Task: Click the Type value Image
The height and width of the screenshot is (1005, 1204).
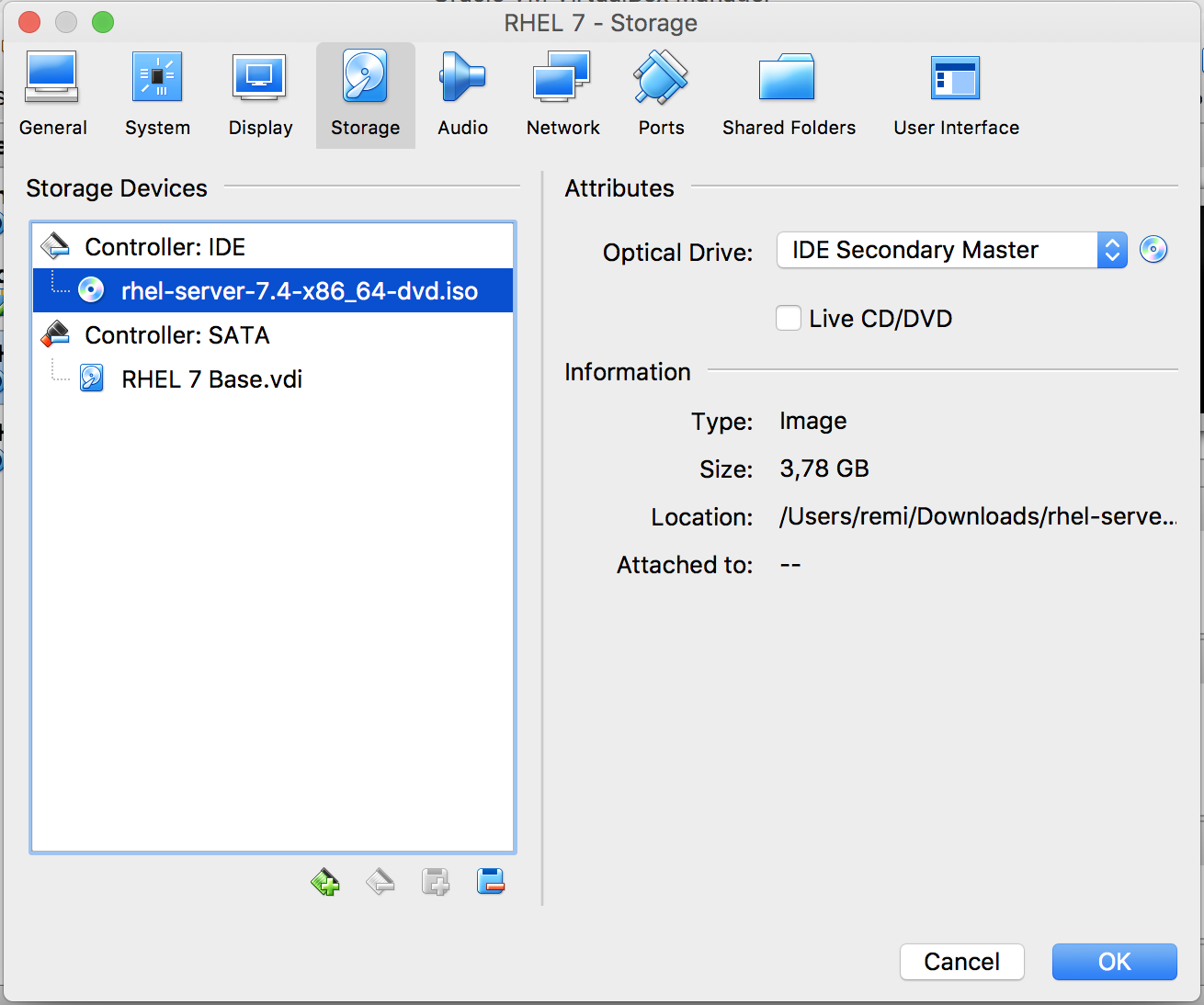Action: [813, 421]
